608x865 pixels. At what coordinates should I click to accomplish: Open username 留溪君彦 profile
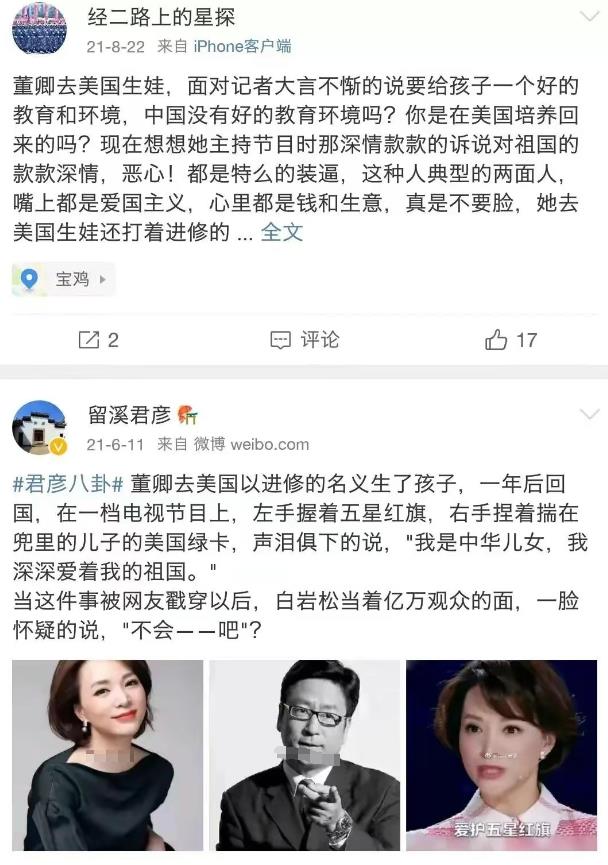[129, 415]
